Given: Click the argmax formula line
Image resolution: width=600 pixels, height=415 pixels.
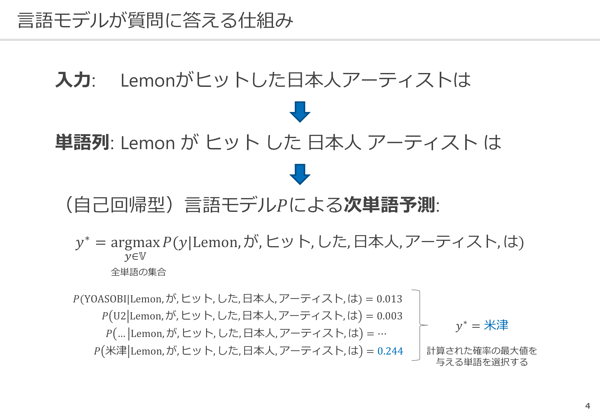Looking at the screenshot, I should (300, 243).
